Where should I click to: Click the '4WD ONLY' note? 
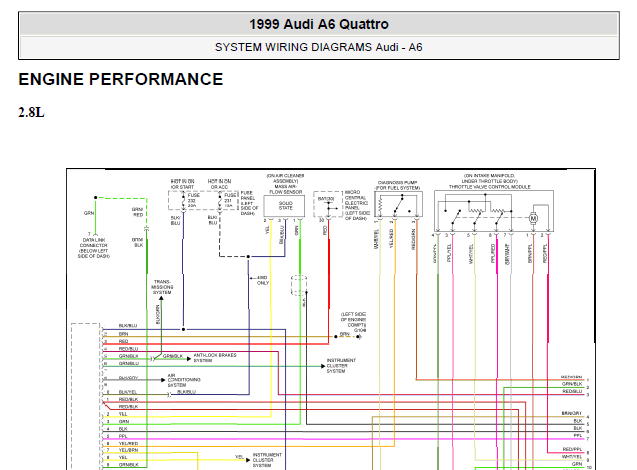pyautogui.click(x=262, y=280)
